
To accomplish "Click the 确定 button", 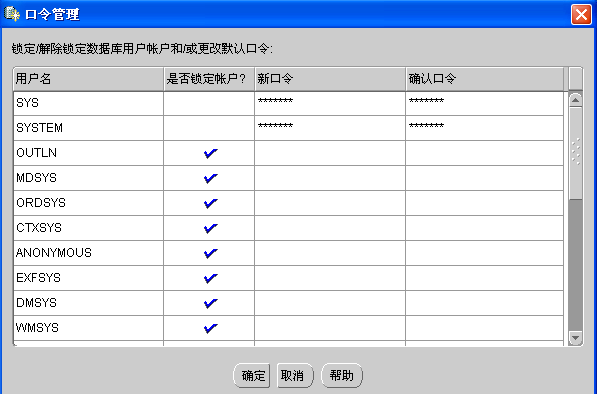I will click(252, 376).
